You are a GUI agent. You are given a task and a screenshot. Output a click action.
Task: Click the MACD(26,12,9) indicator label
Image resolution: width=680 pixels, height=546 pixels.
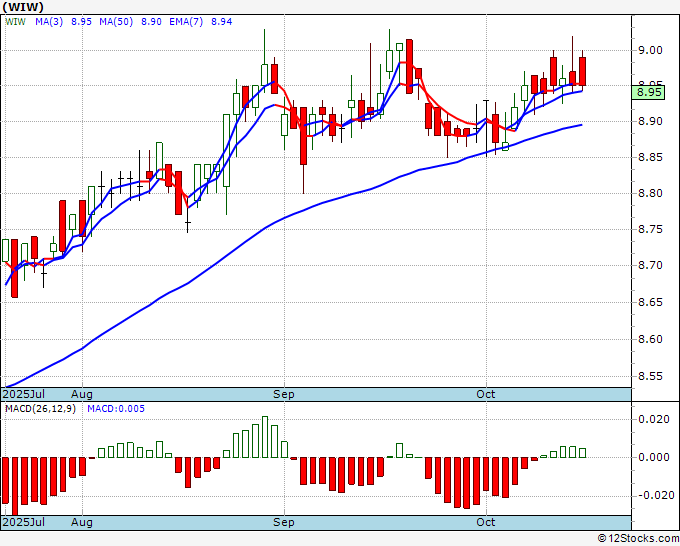pos(40,409)
